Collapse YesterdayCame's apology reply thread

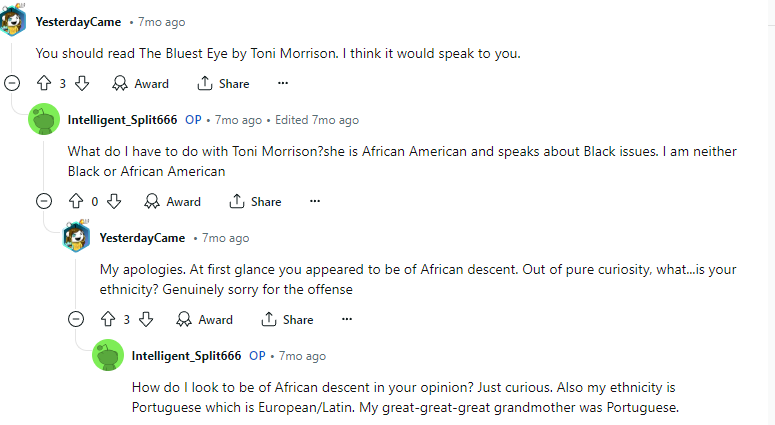click(x=76, y=320)
